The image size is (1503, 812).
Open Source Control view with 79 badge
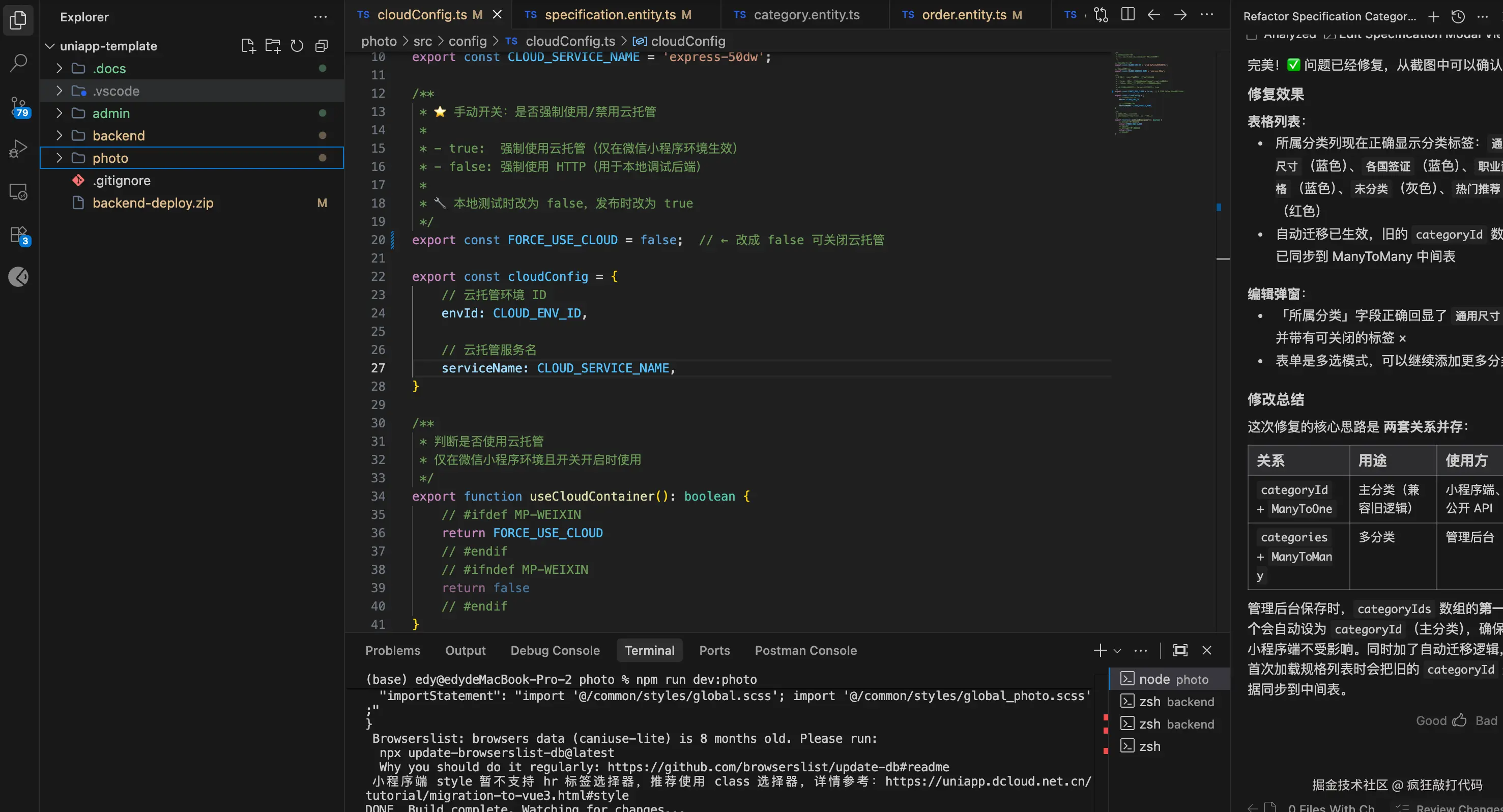click(x=19, y=106)
